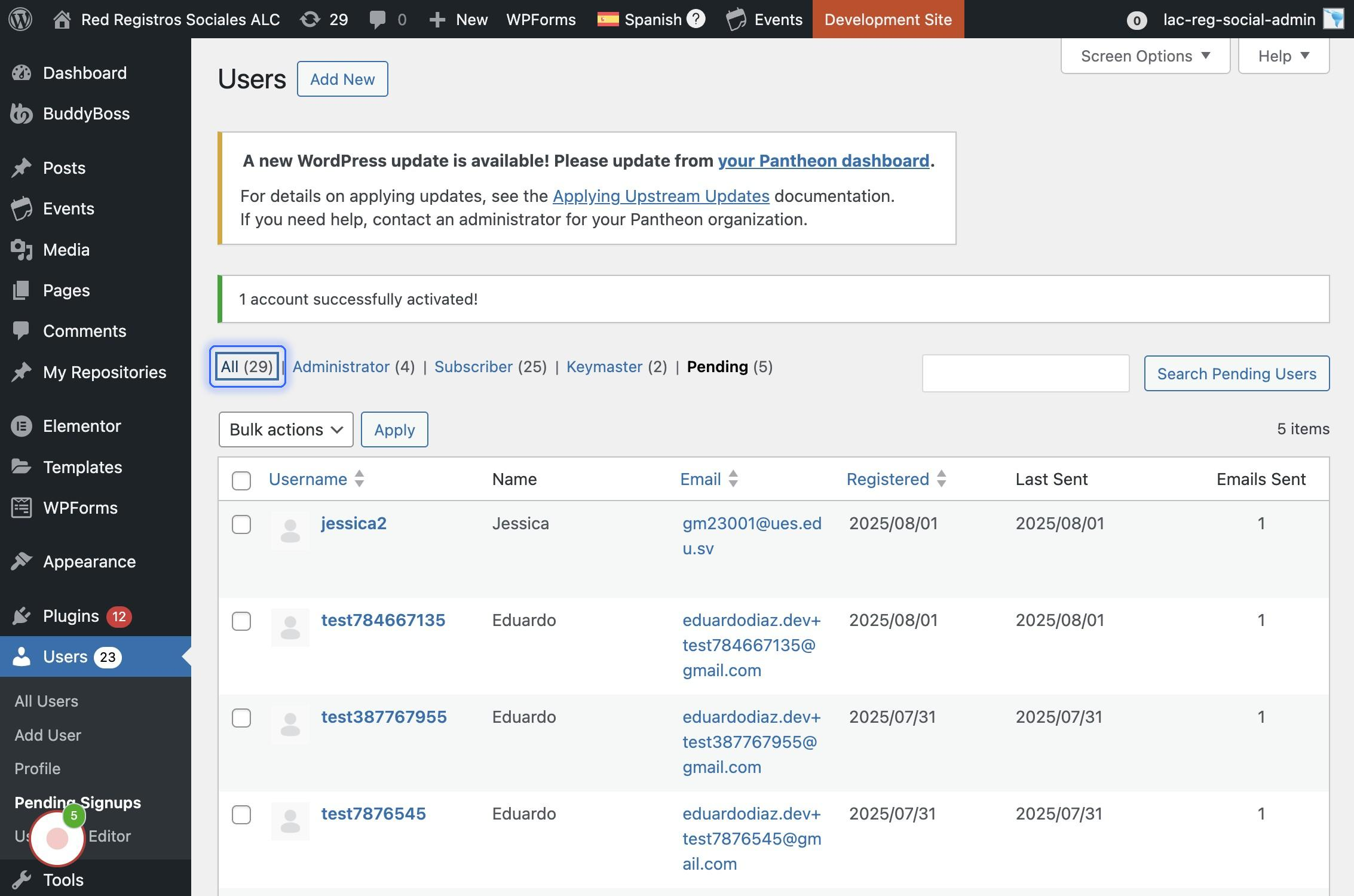Click the Plugins menu icon
The width and height of the screenshot is (1354, 896).
(22, 616)
